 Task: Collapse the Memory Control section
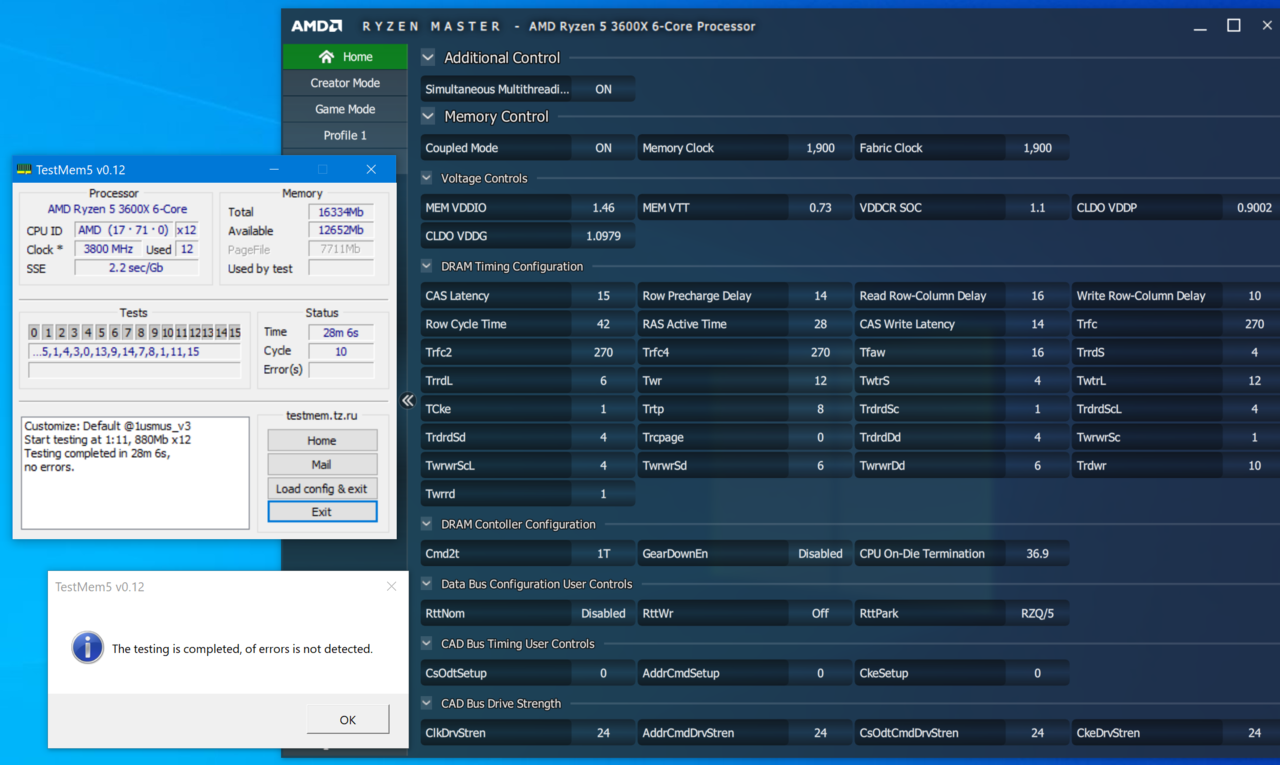(428, 116)
